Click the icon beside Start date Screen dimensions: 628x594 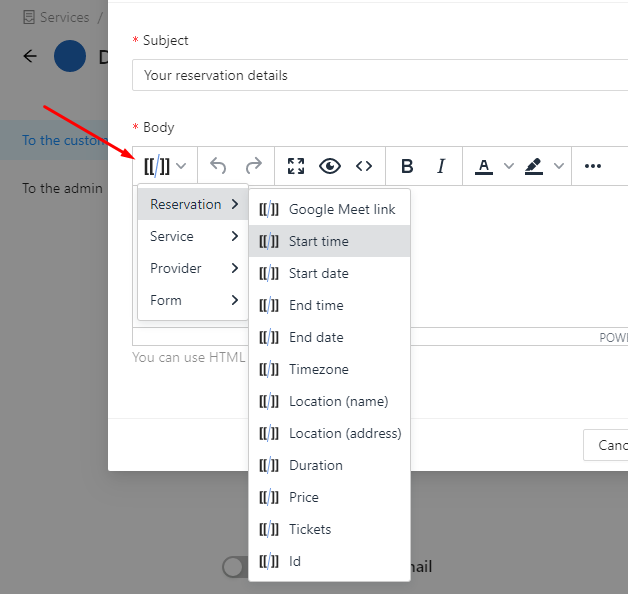269,273
